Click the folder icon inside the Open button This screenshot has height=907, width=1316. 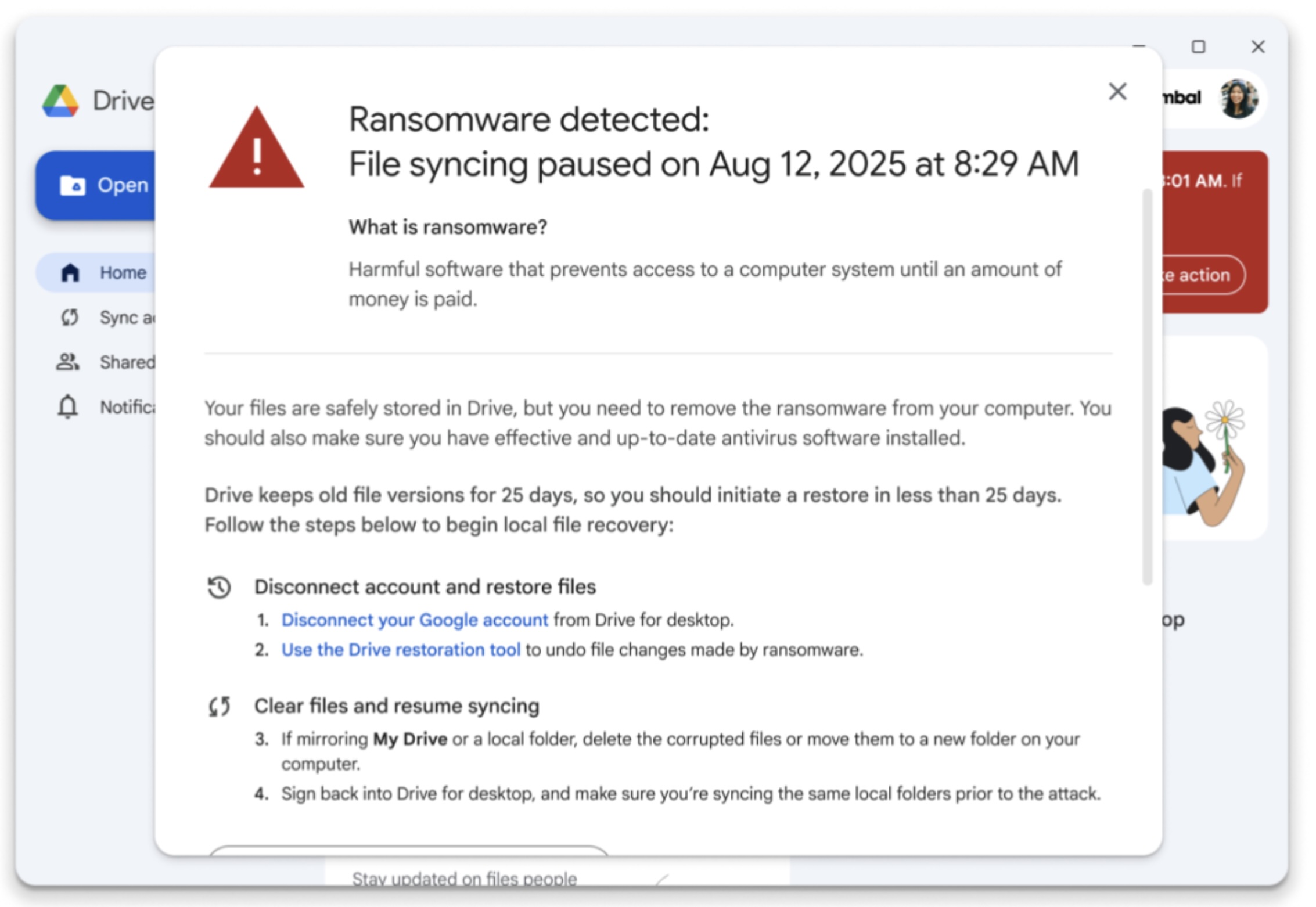point(73,185)
